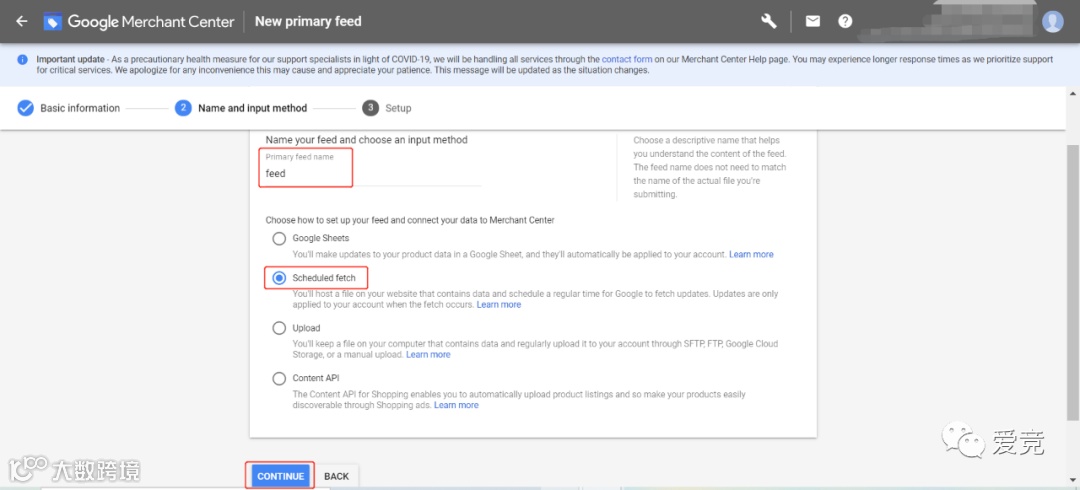Go back using the header arrow
This screenshot has width=1080, height=490.
coord(22,21)
